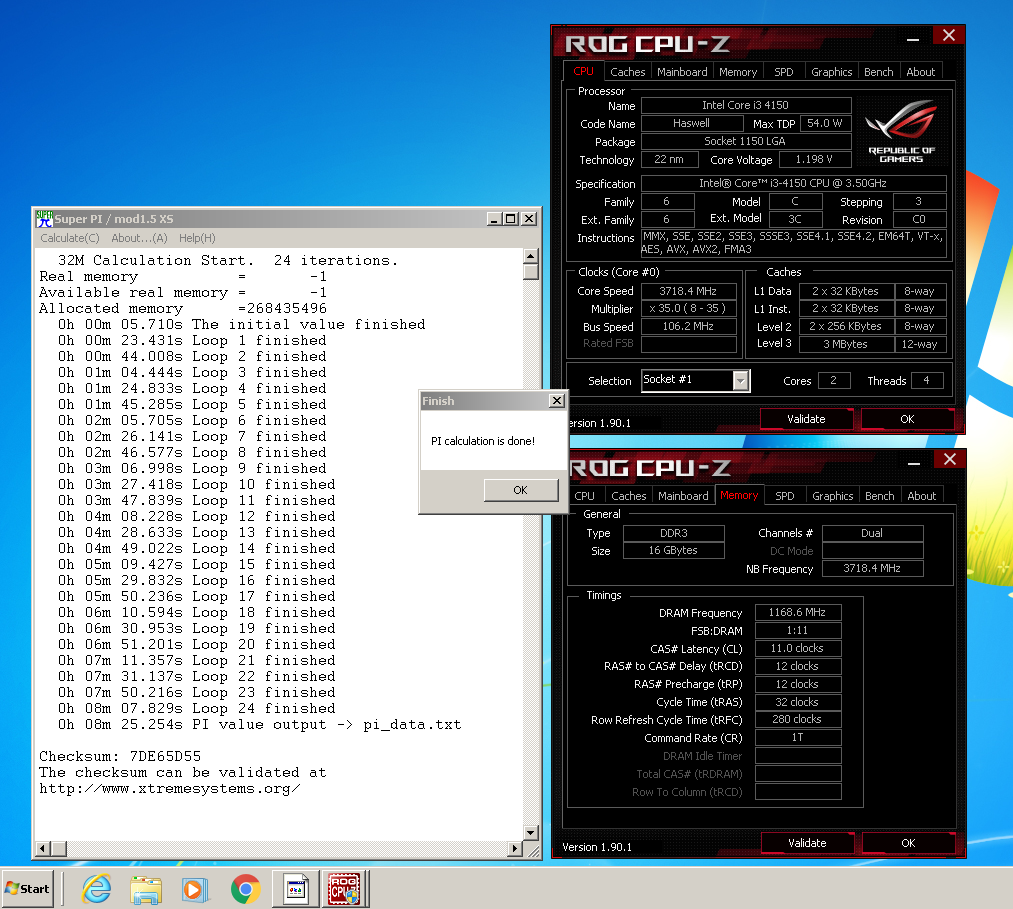This screenshot has height=909, width=1013.
Task: Launch Windows Media Player from taskbar
Action: 196,889
